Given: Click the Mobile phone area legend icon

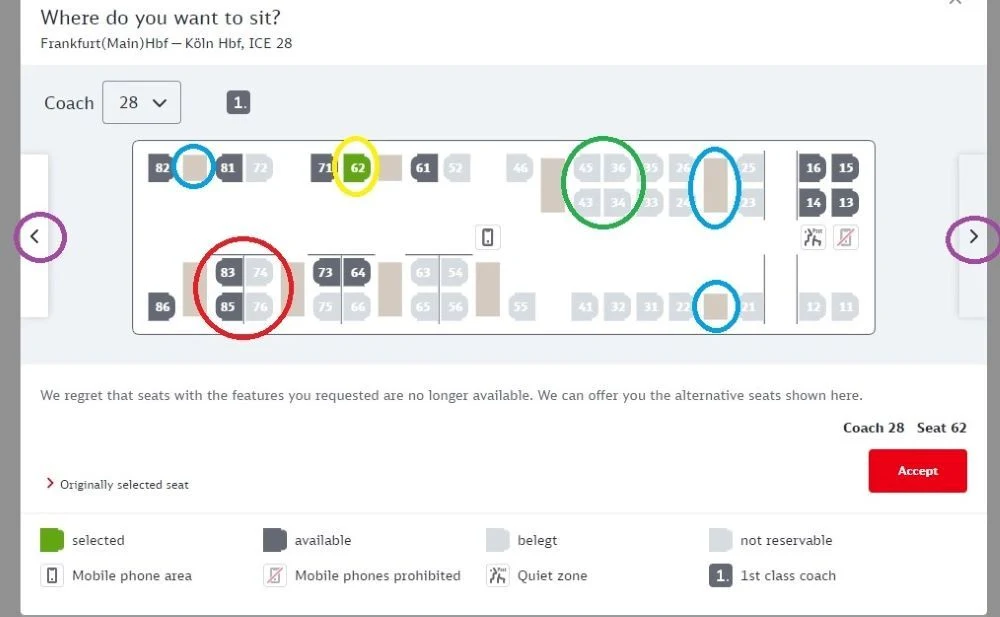Looking at the screenshot, I should tap(52, 576).
